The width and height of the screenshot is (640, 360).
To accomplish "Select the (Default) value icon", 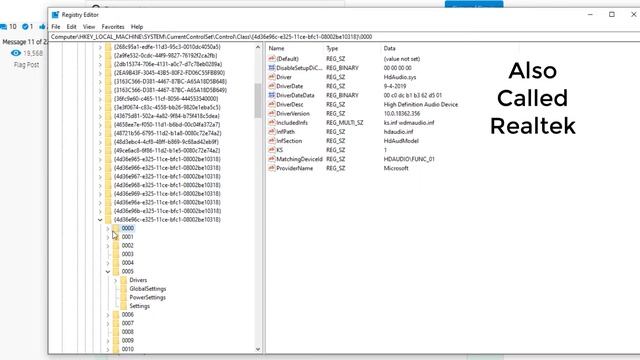I will (x=272, y=58).
